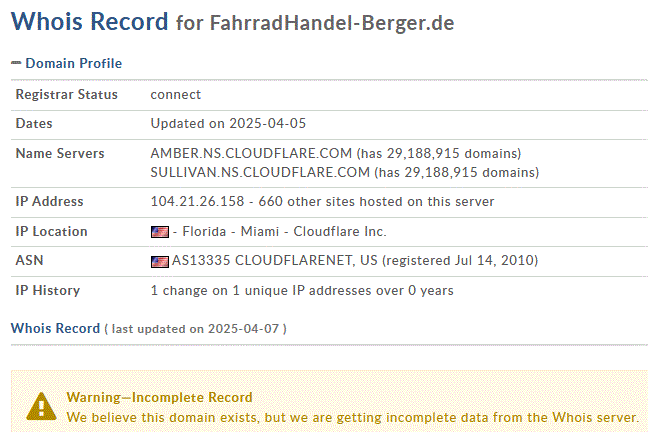Select AMBER.NS.CLOUDFLARE.COM name server

[x=251, y=154]
